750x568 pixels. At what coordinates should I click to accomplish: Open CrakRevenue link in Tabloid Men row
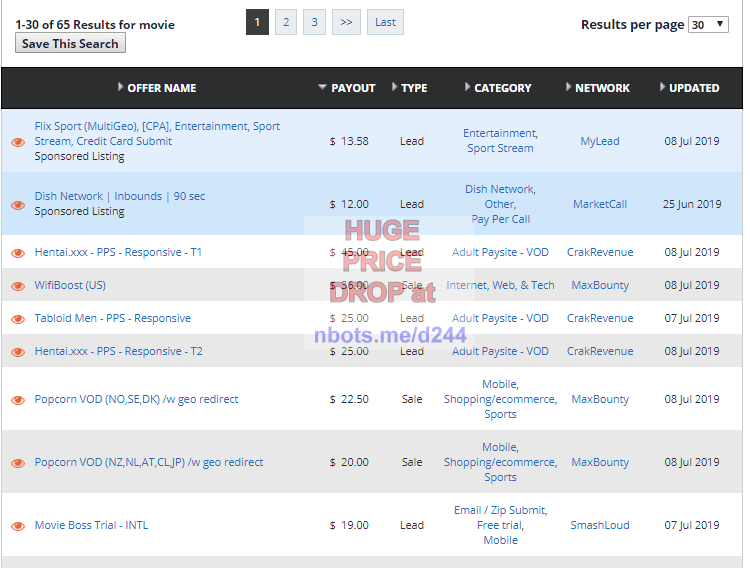600,318
